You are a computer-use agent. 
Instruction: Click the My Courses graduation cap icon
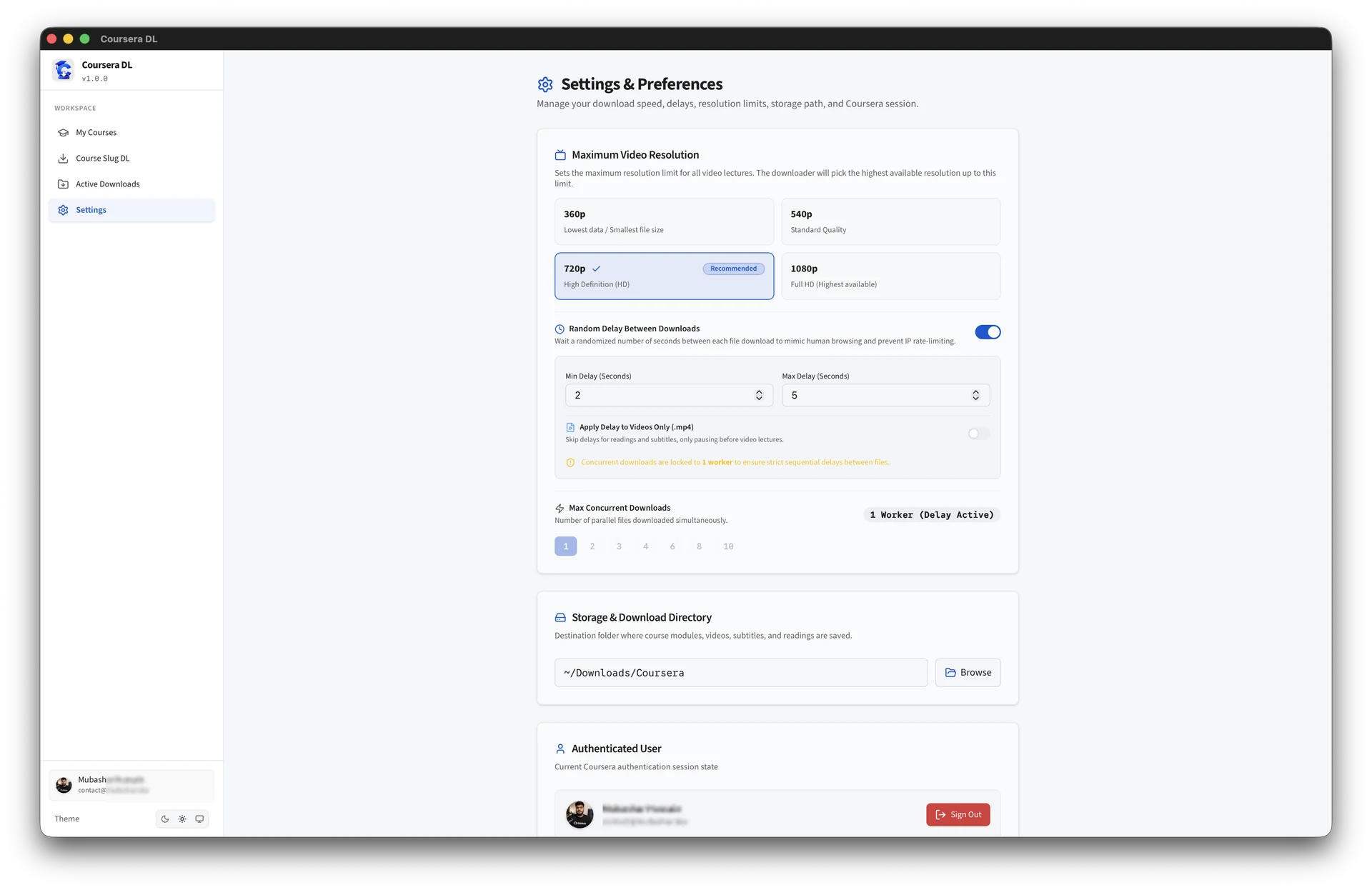[x=63, y=133]
